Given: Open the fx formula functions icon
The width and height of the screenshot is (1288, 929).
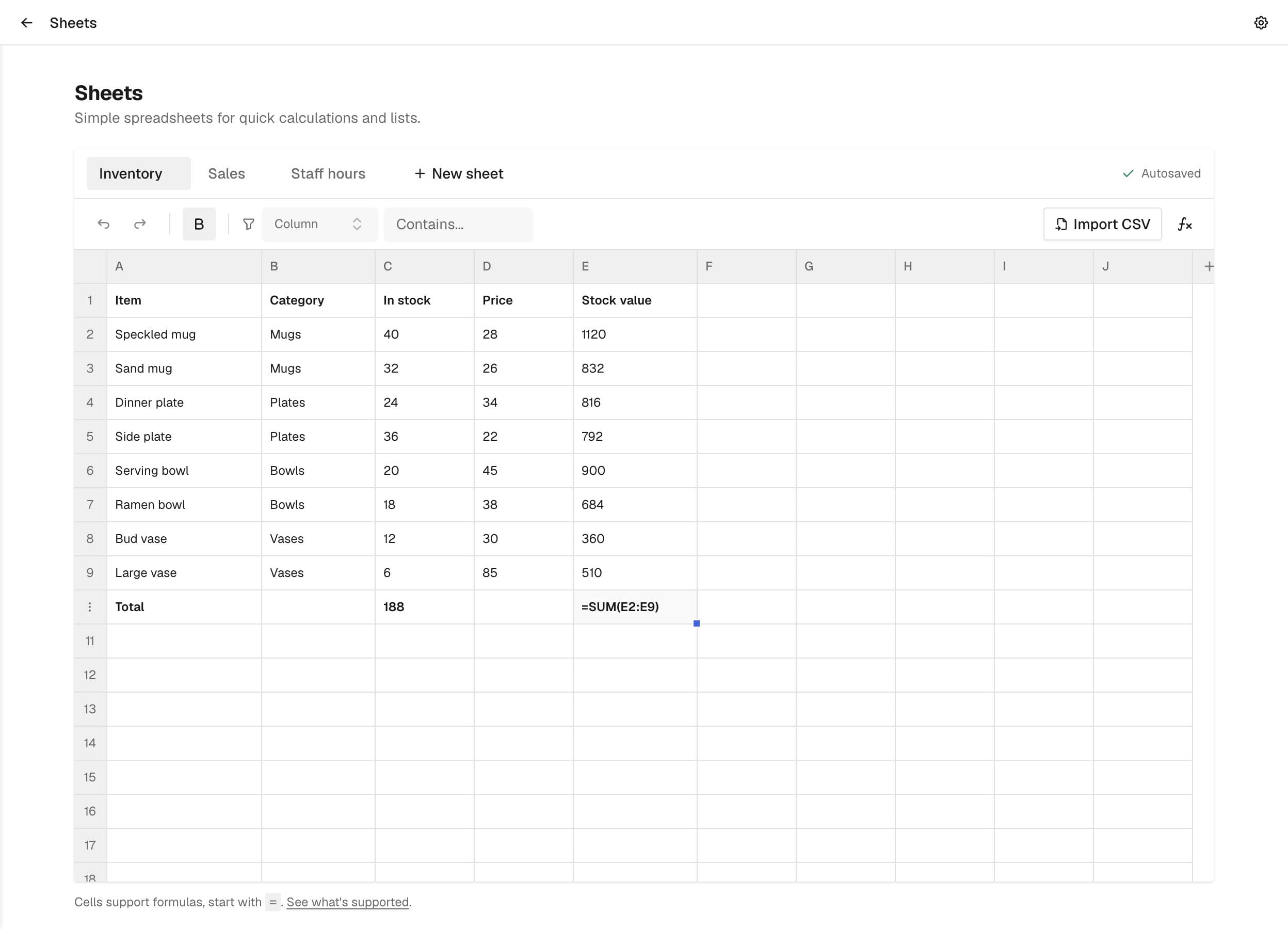Looking at the screenshot, I should [1185, 225].
